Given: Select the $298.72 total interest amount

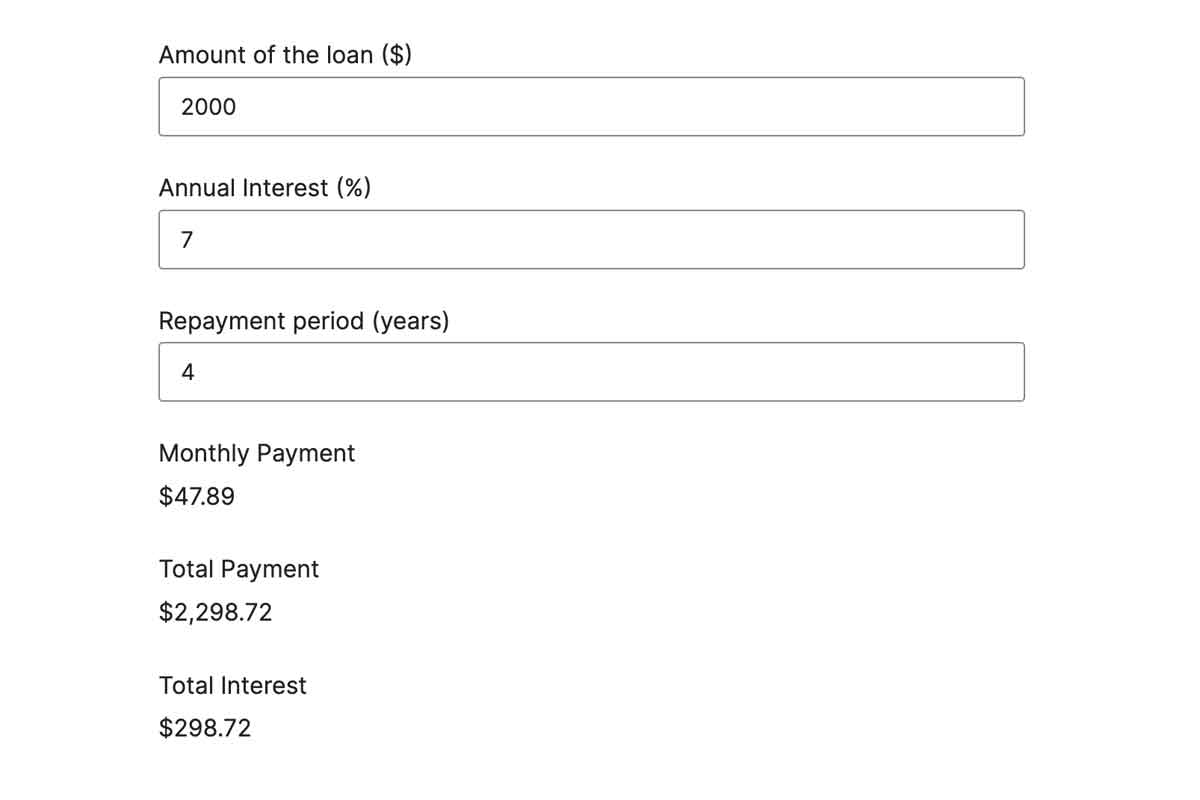Looking at the screenshot, I should (205, 728).
